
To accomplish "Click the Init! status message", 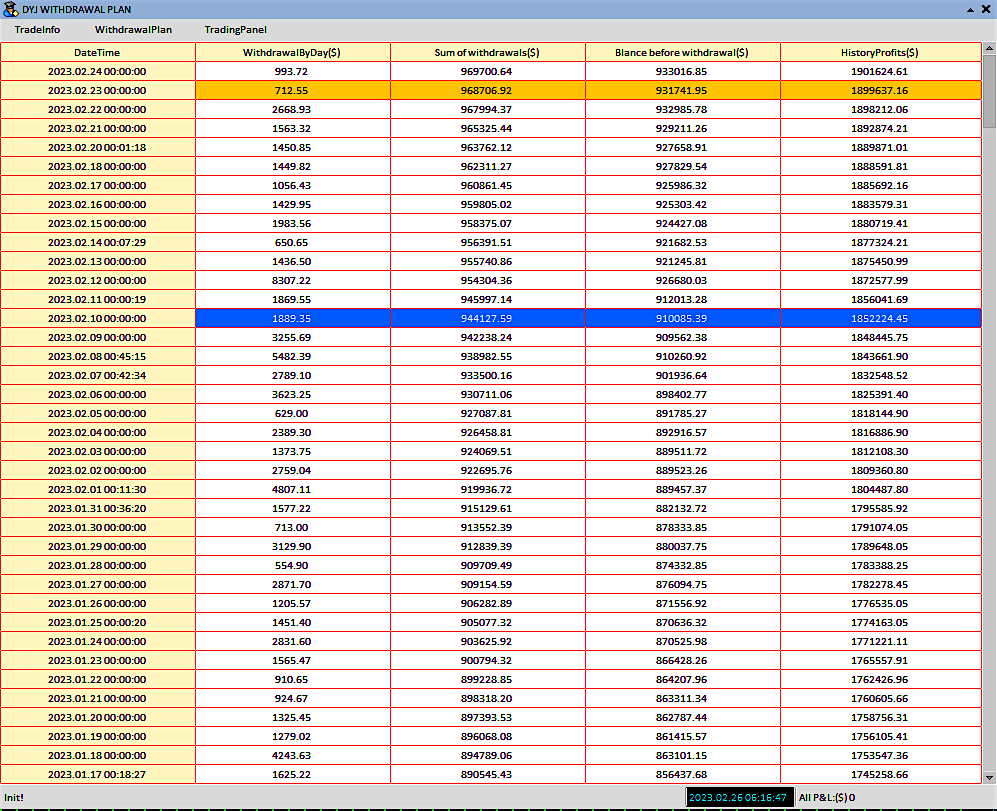I will click(x=14, y=797).
